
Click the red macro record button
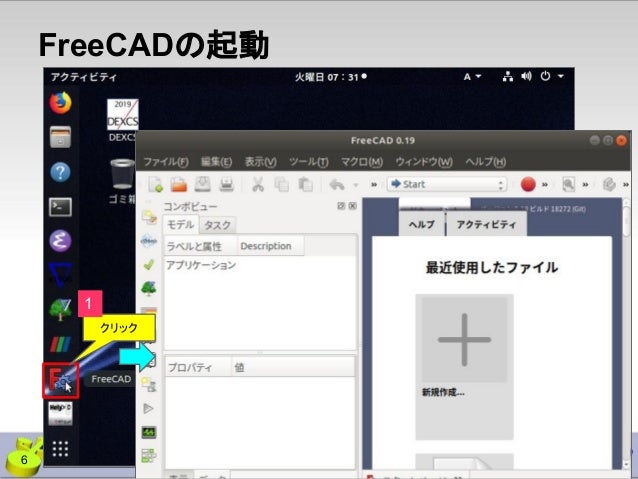tap(528, 184)
